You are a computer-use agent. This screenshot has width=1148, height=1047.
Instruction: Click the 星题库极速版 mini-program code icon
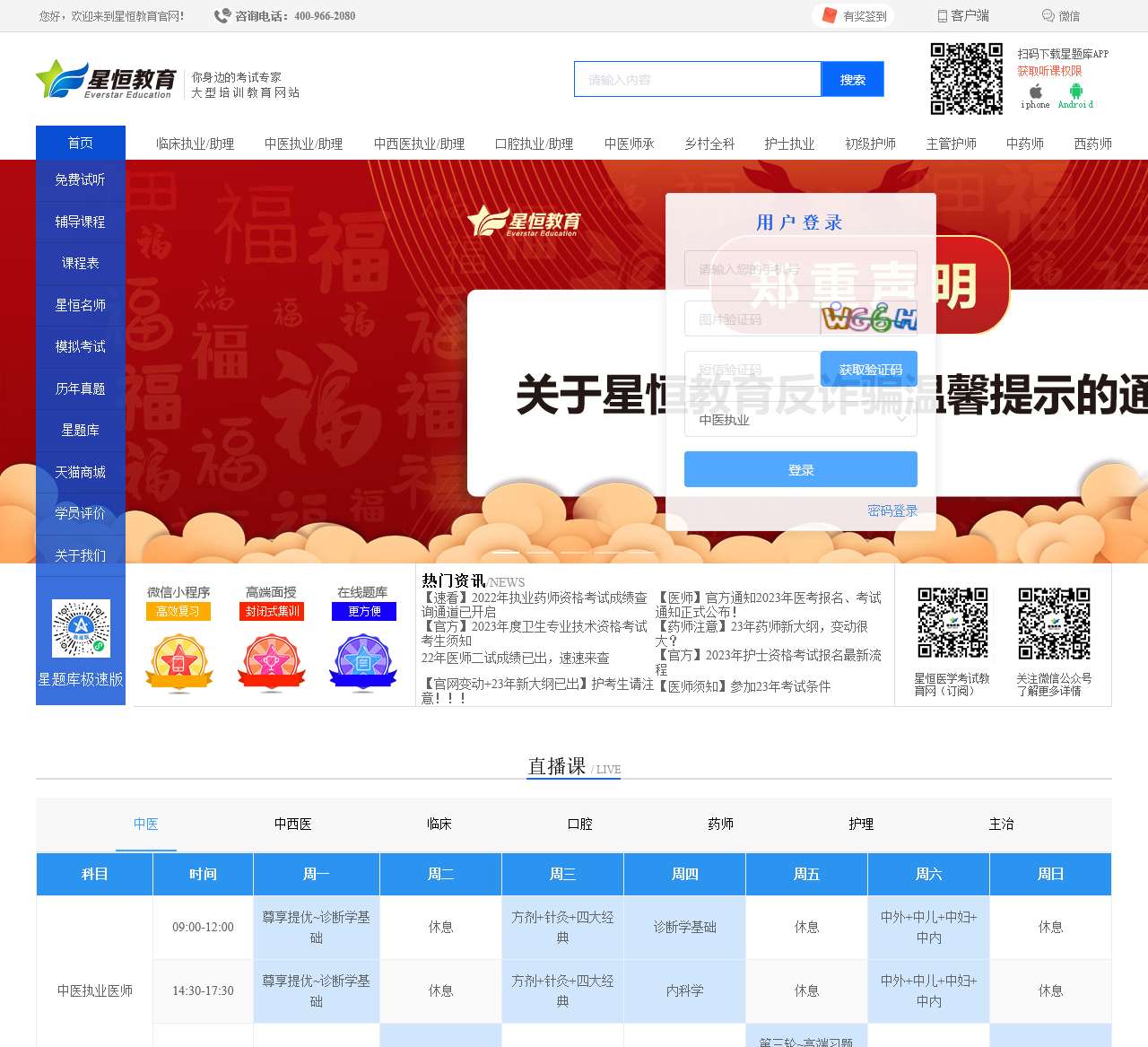(81, 628)
